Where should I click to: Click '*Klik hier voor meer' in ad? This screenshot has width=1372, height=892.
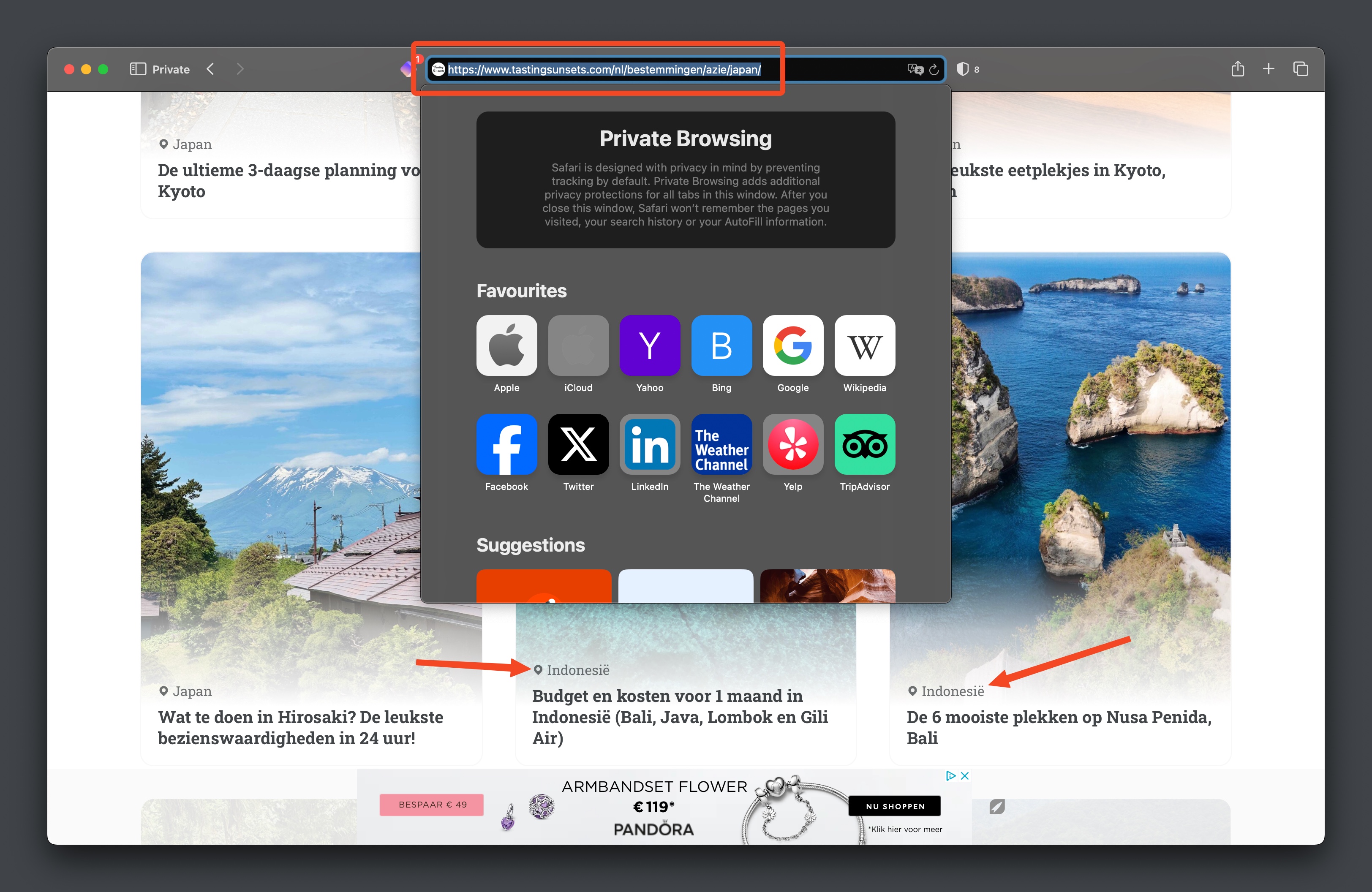(x=905, y=829)
